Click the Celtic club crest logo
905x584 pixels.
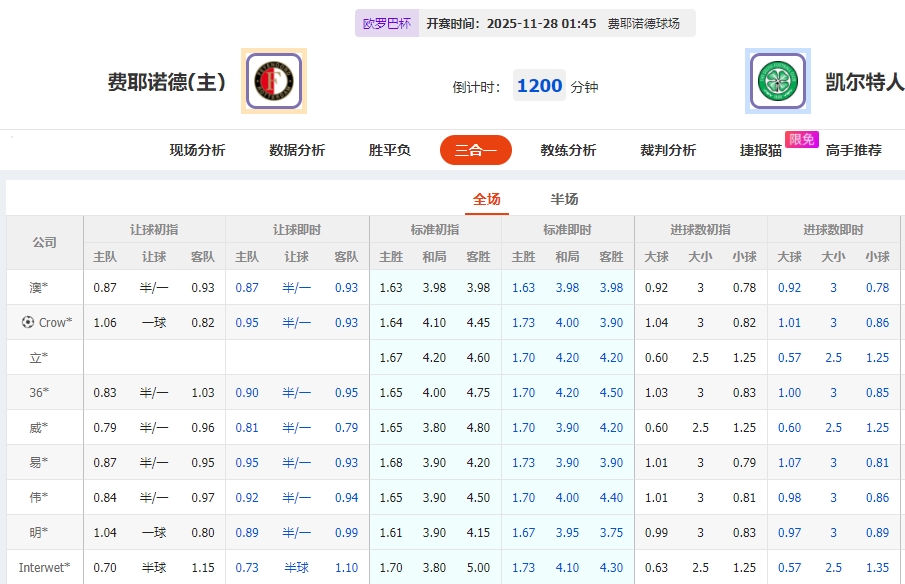777,81
